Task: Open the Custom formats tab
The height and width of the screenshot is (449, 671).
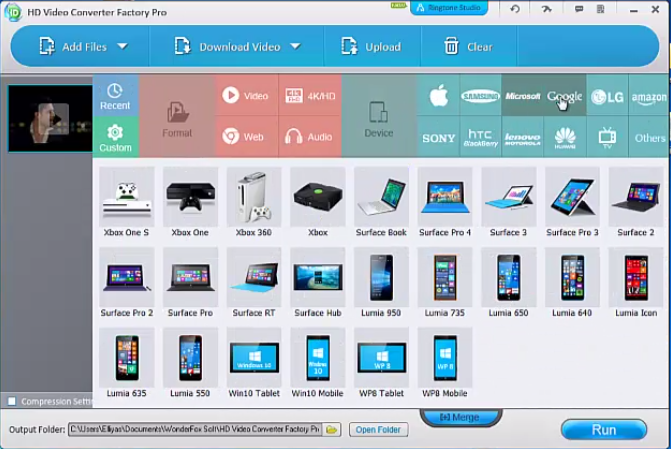Action: 116,137
